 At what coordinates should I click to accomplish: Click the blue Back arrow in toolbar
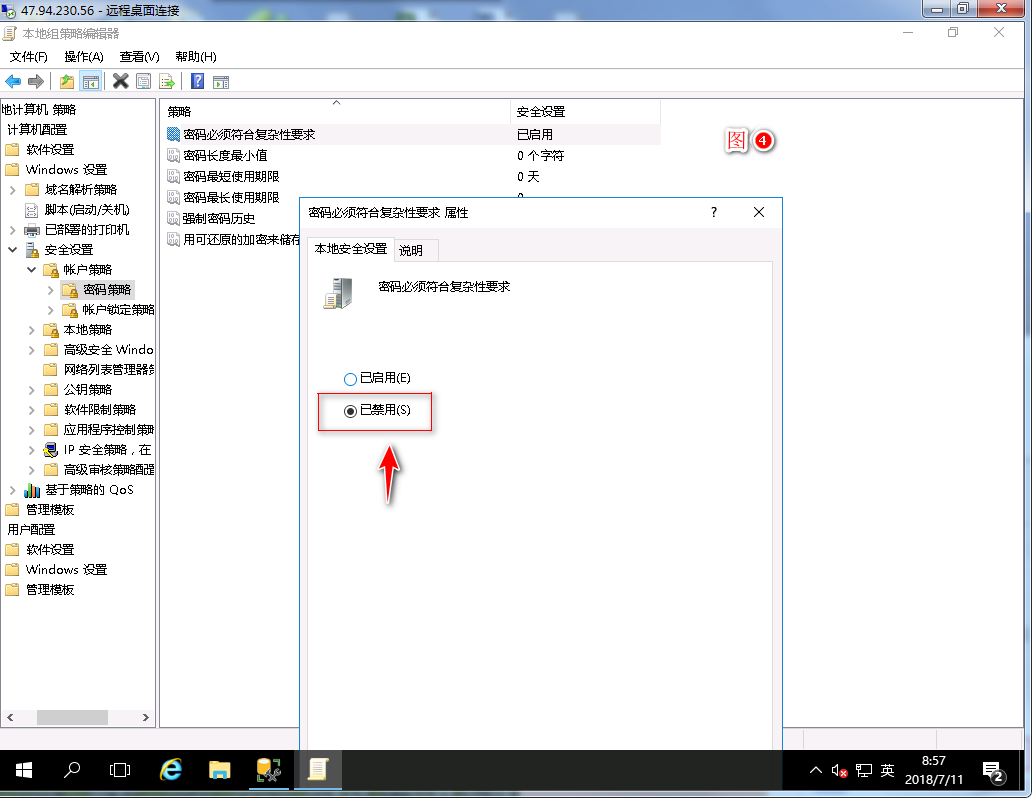(x=13, y=82)
